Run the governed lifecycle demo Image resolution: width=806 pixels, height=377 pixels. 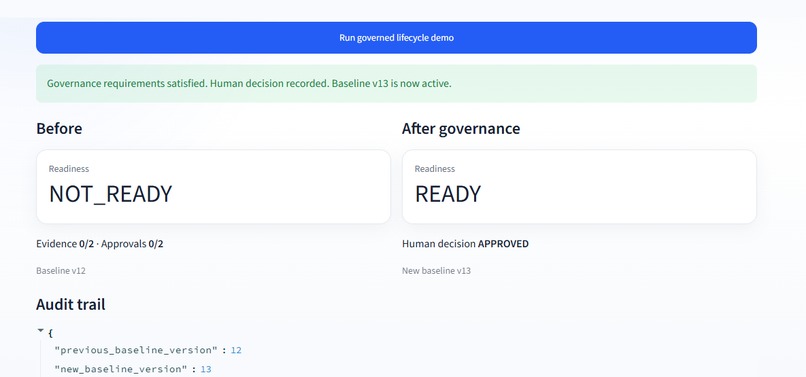[x=396, y=38]
